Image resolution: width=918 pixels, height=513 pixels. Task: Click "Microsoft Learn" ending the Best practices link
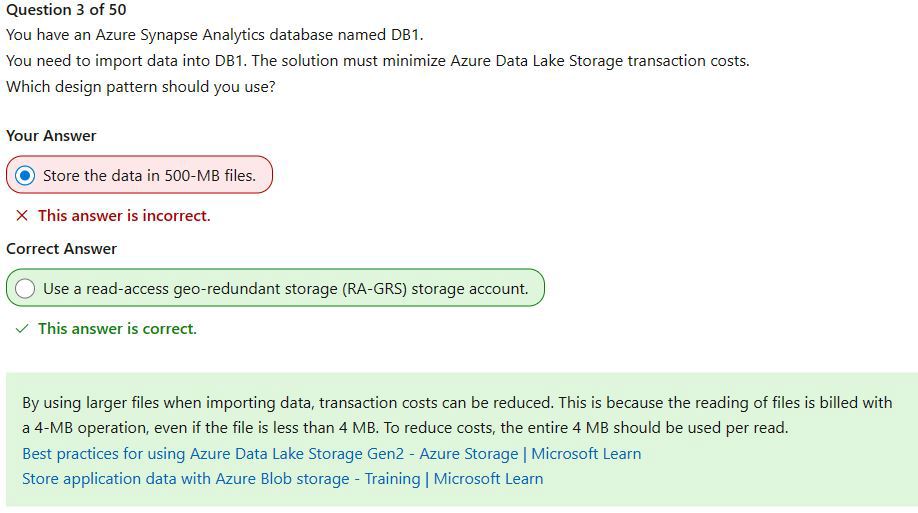click(x=586, y=453)
